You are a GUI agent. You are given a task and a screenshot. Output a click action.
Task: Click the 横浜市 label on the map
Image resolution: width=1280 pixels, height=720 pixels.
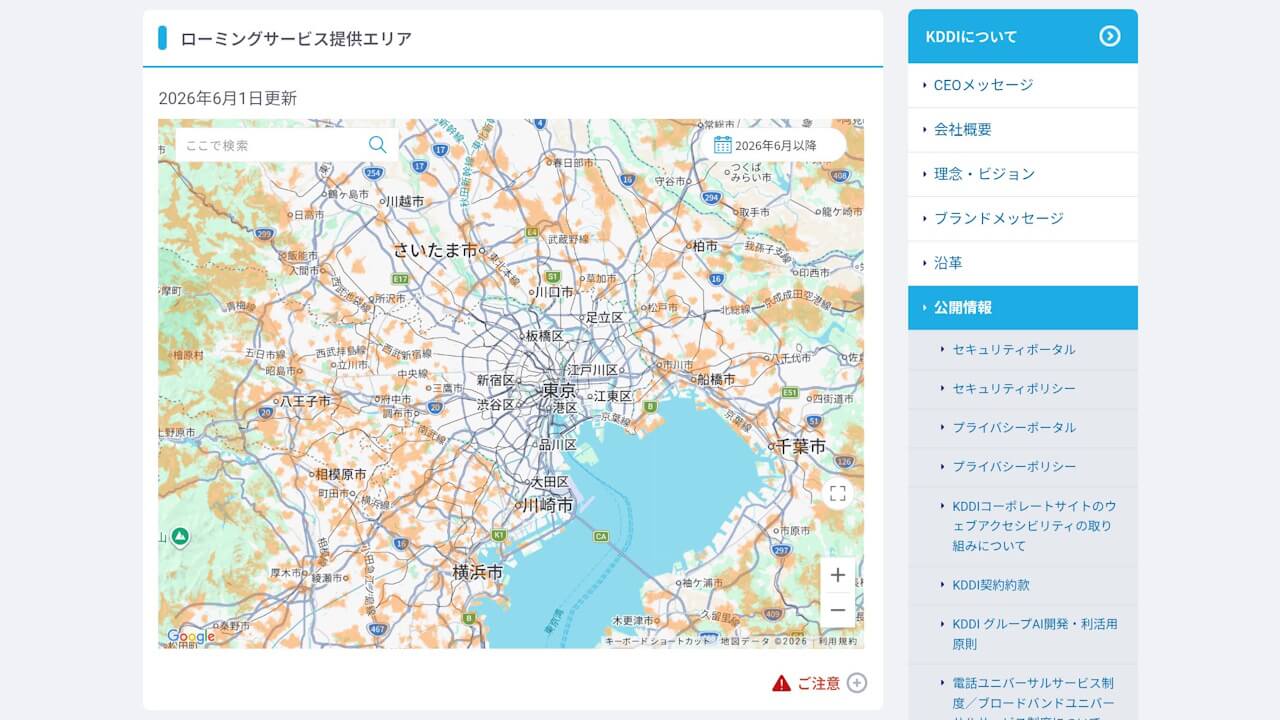coord(478,572)
